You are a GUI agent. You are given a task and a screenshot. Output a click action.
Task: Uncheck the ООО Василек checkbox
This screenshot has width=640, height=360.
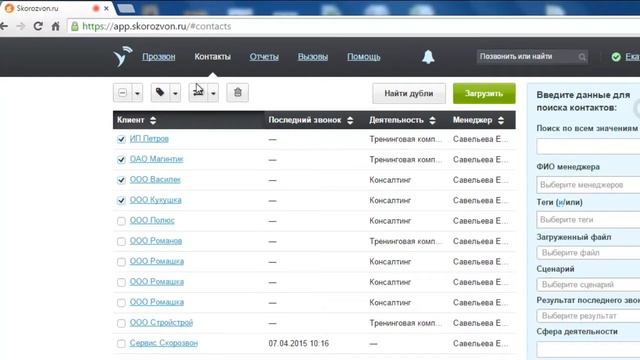point(121,180)
